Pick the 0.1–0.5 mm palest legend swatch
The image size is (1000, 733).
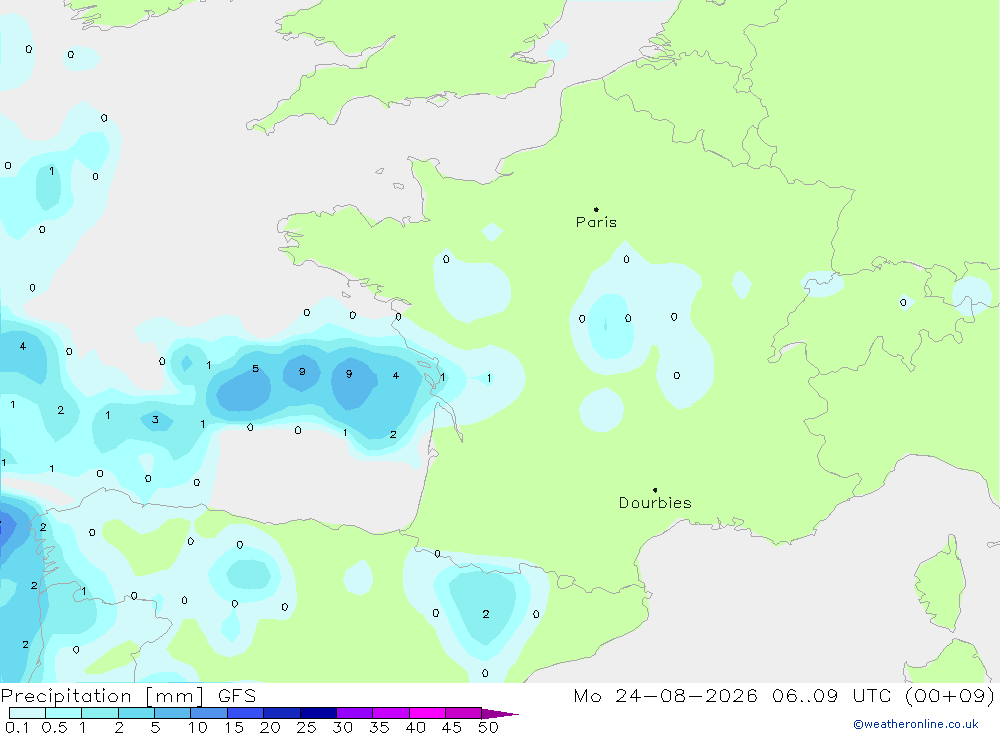(x=27, y=713)
